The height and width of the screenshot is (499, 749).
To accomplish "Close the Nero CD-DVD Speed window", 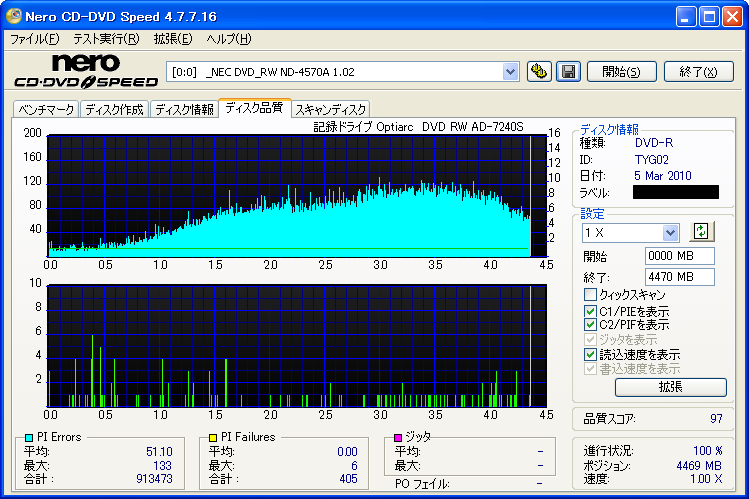I will (732, 17).
